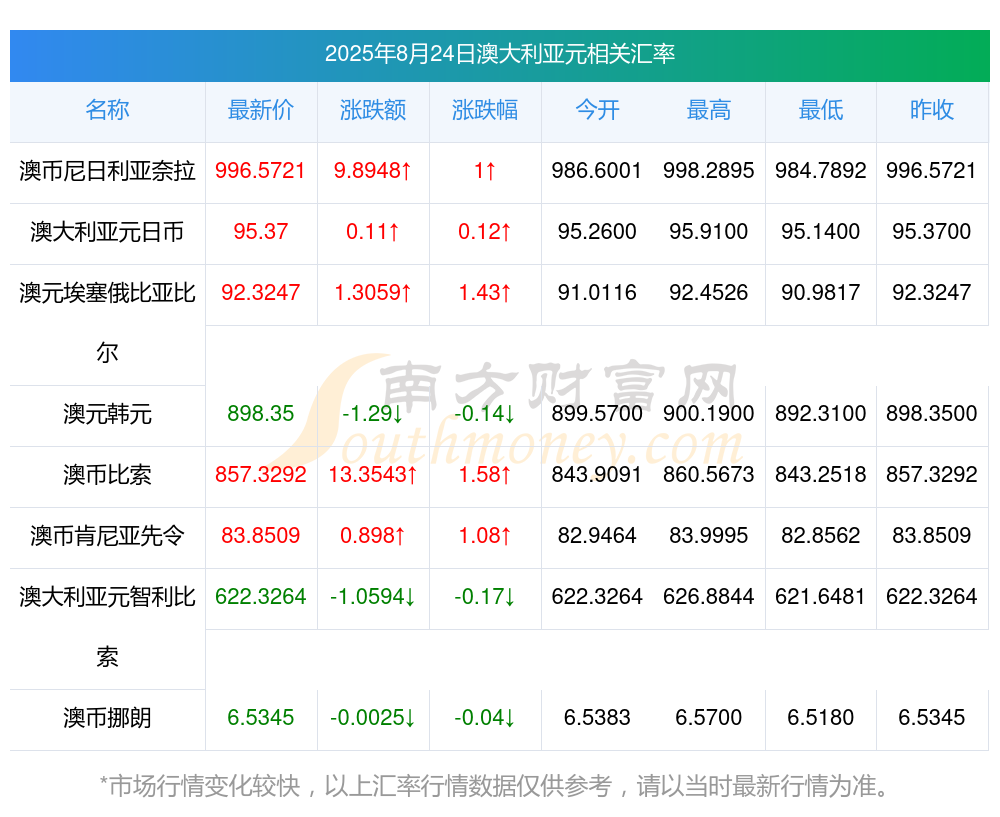Click low value 892.3100
The image size is (1000, 817).
821,413
